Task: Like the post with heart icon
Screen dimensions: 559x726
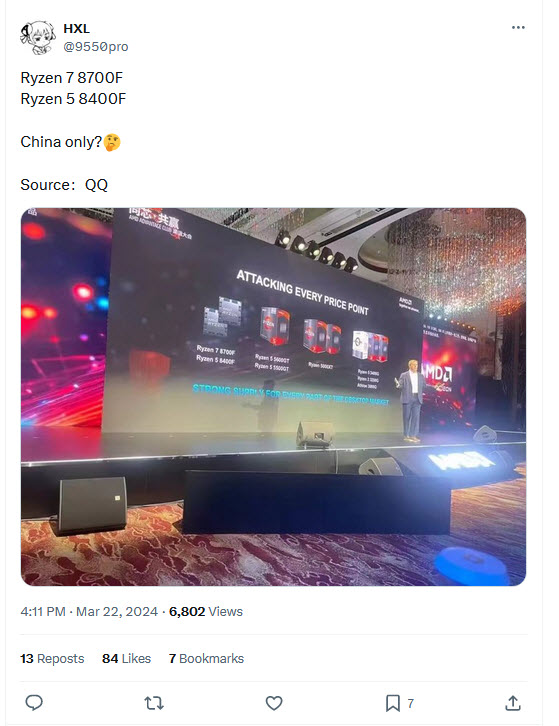Action: [x=274, y=703]
